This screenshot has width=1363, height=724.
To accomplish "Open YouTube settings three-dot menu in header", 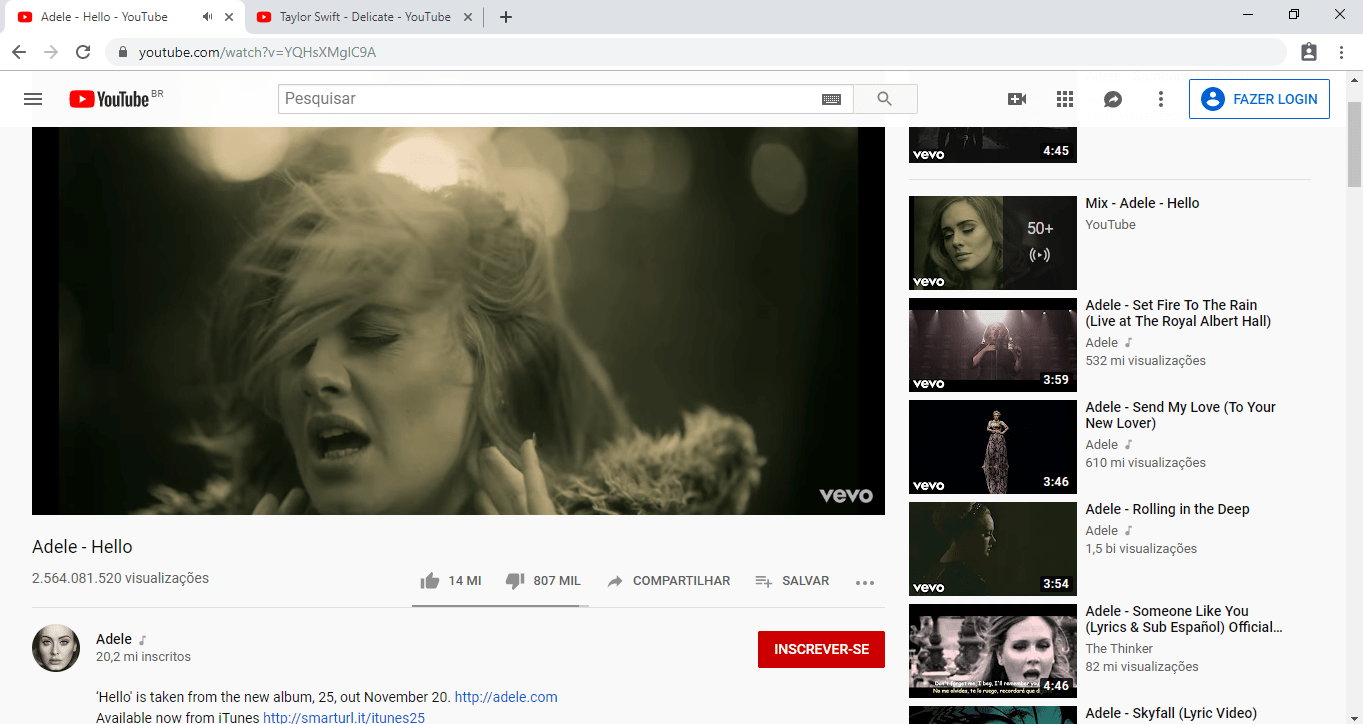I will coord(1161,99).
